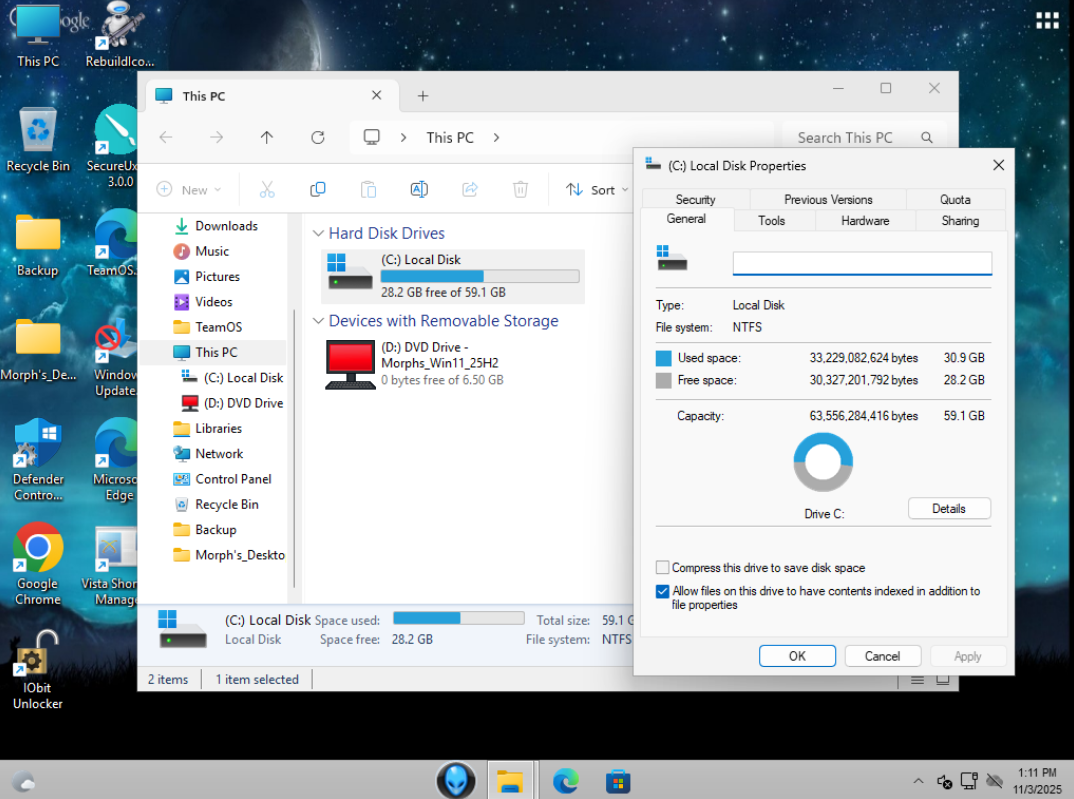Screen dimensions: 1074x799
Task: Enable Compress this drive checkbox
Action: tap(662, 568)
